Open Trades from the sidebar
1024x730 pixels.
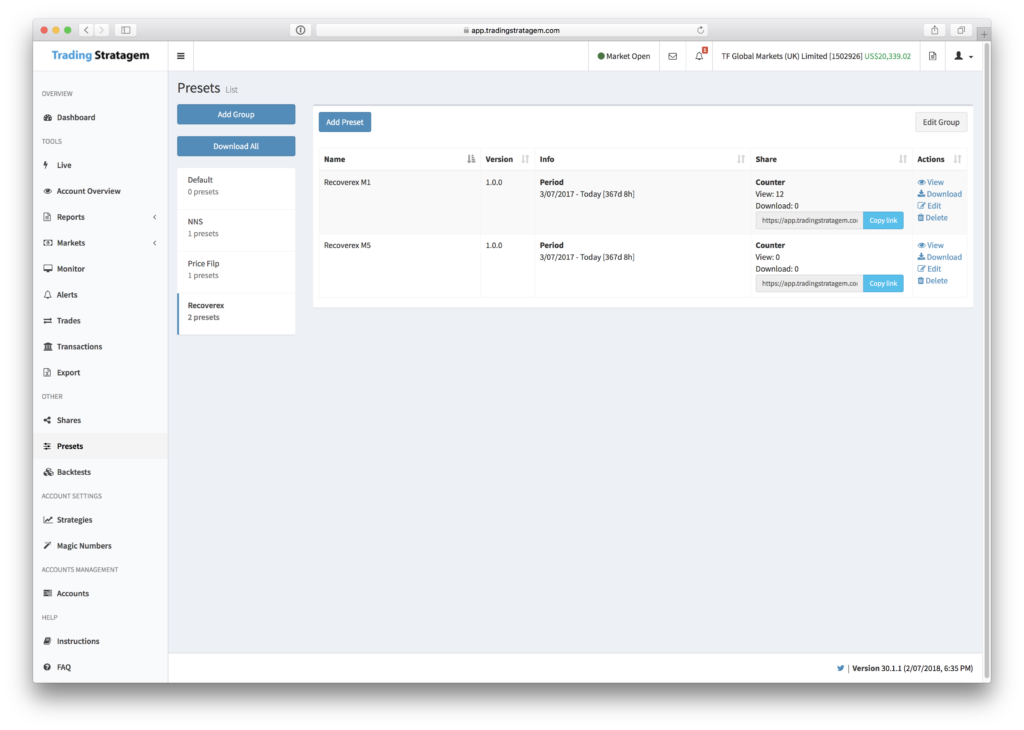[68, 321]
